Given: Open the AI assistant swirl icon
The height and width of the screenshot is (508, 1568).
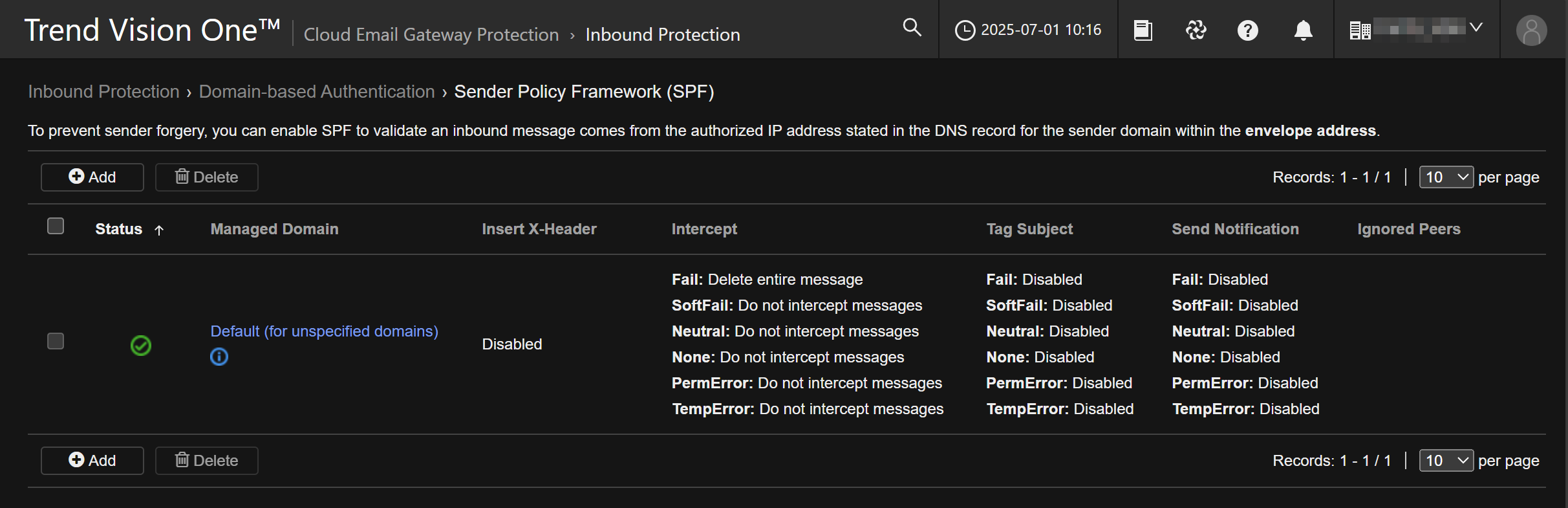Looking at the screenshot, I should [x=1196, y=30].
